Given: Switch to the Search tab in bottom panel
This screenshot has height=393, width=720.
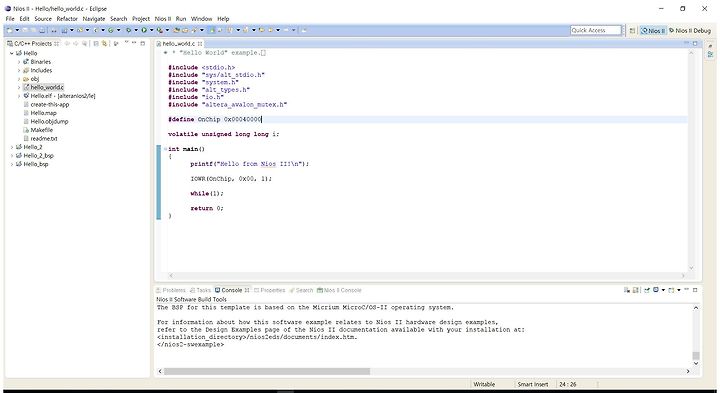Looking at the screenshot, I should click(x=301, y=290).
